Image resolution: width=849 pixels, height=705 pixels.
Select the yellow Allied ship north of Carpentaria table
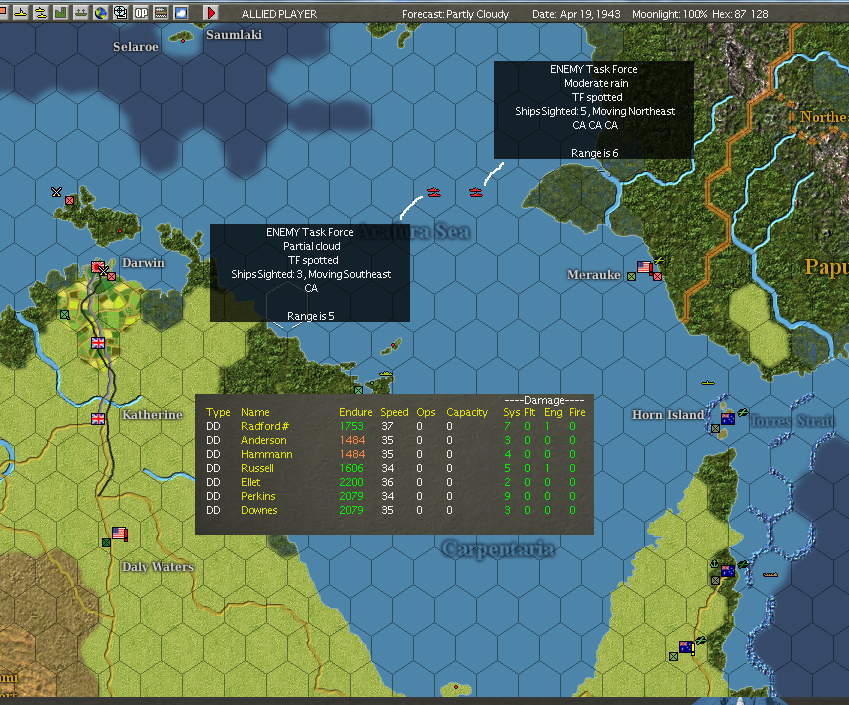point(386,374)
